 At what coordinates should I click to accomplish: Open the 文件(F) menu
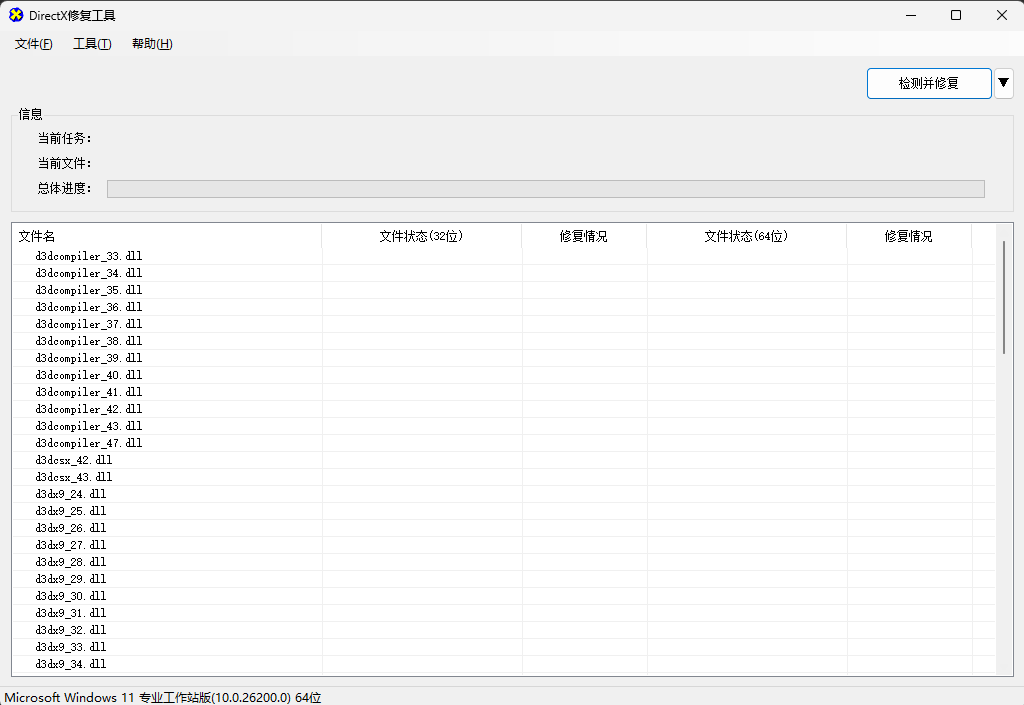pyautogui.click(x=32, y=44)
